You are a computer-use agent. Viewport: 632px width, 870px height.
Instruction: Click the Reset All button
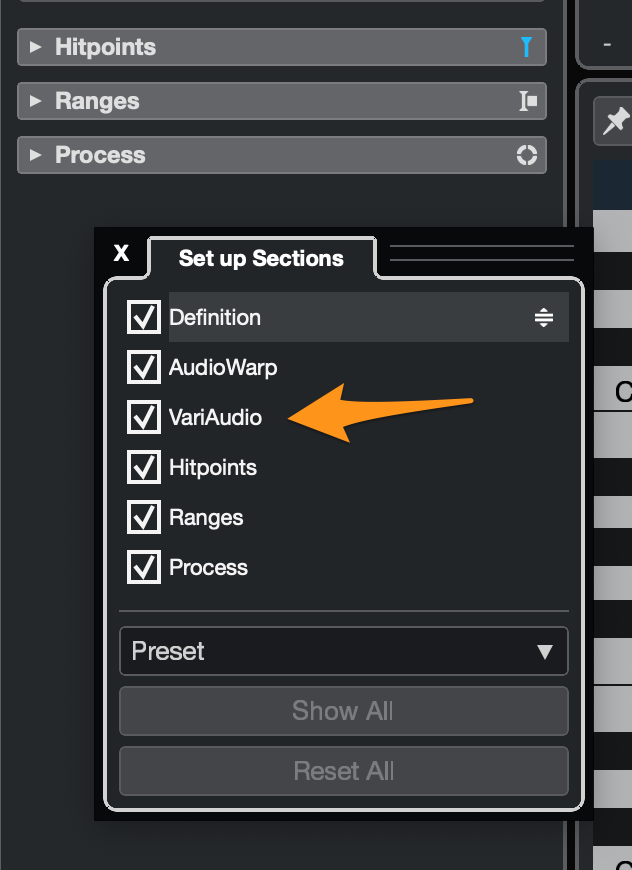point(343,771)
